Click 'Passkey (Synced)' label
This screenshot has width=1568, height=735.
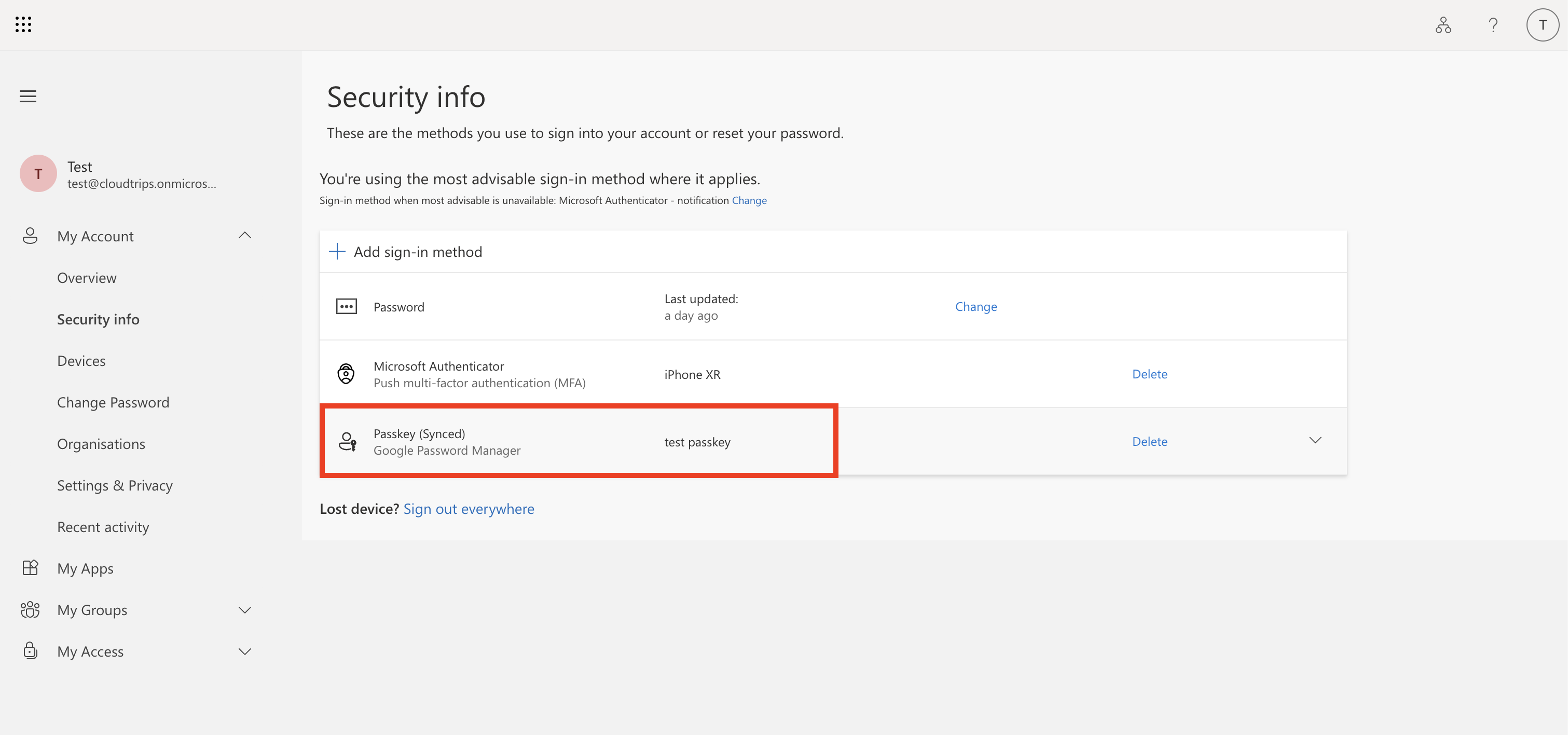[419, 433]
